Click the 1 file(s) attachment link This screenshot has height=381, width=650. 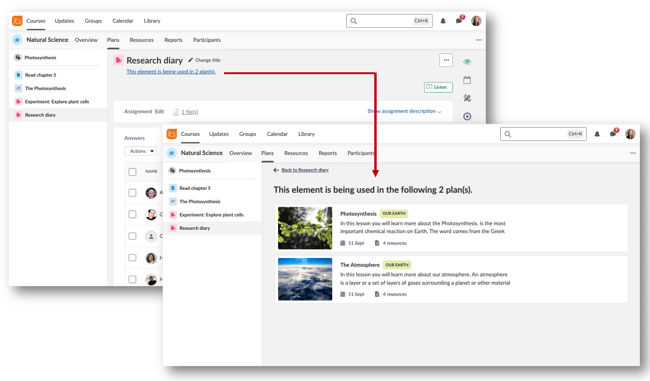click(189, 112)
